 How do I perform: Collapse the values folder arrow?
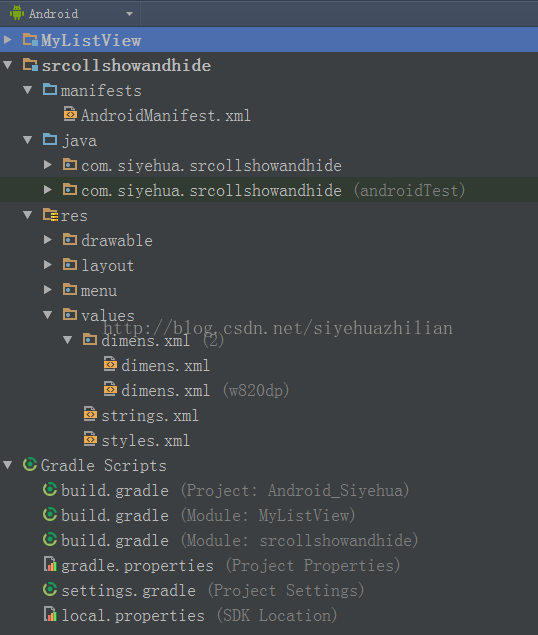tap(47, 315)
